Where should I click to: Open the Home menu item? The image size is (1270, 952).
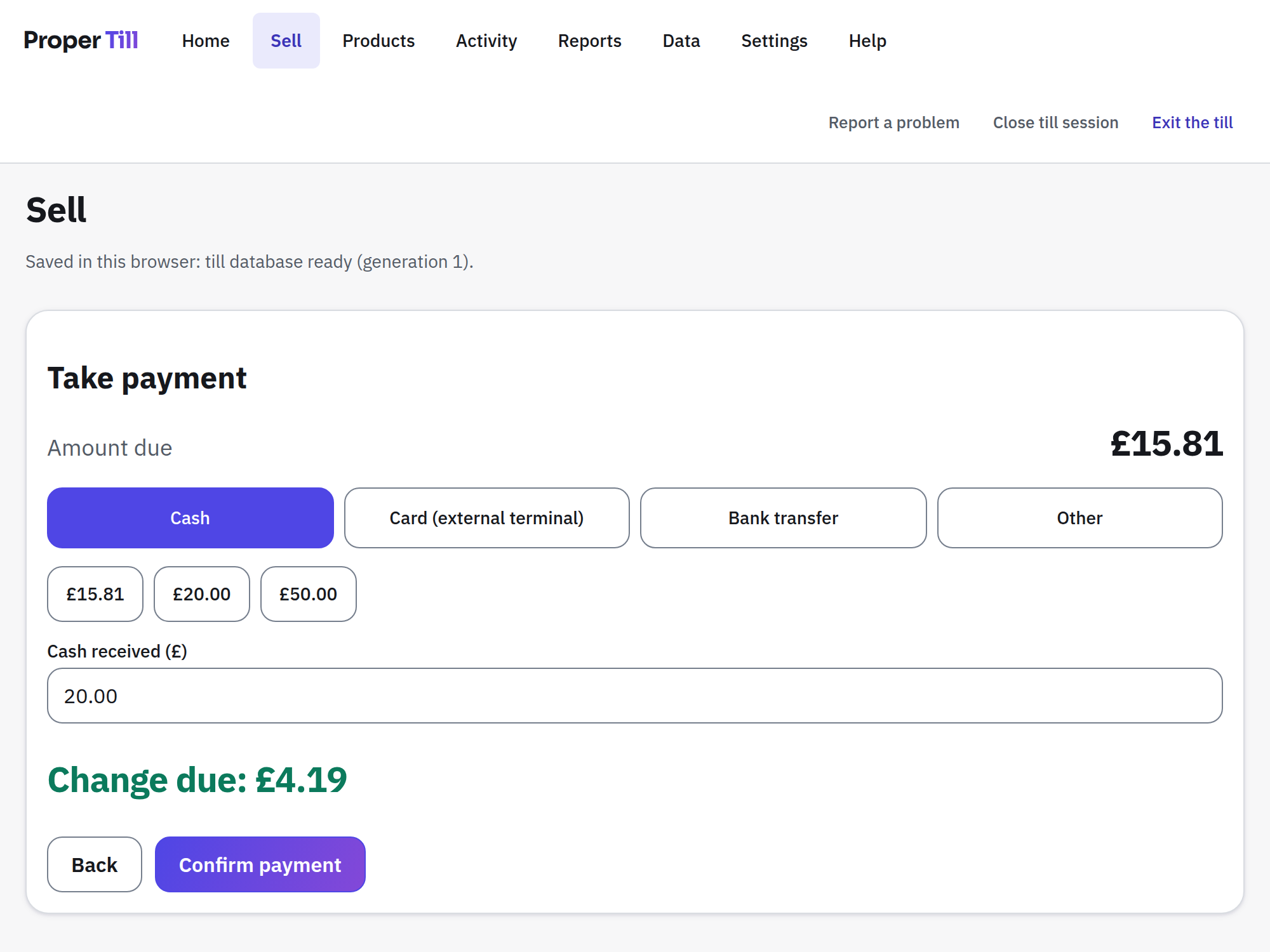[206, 41]
